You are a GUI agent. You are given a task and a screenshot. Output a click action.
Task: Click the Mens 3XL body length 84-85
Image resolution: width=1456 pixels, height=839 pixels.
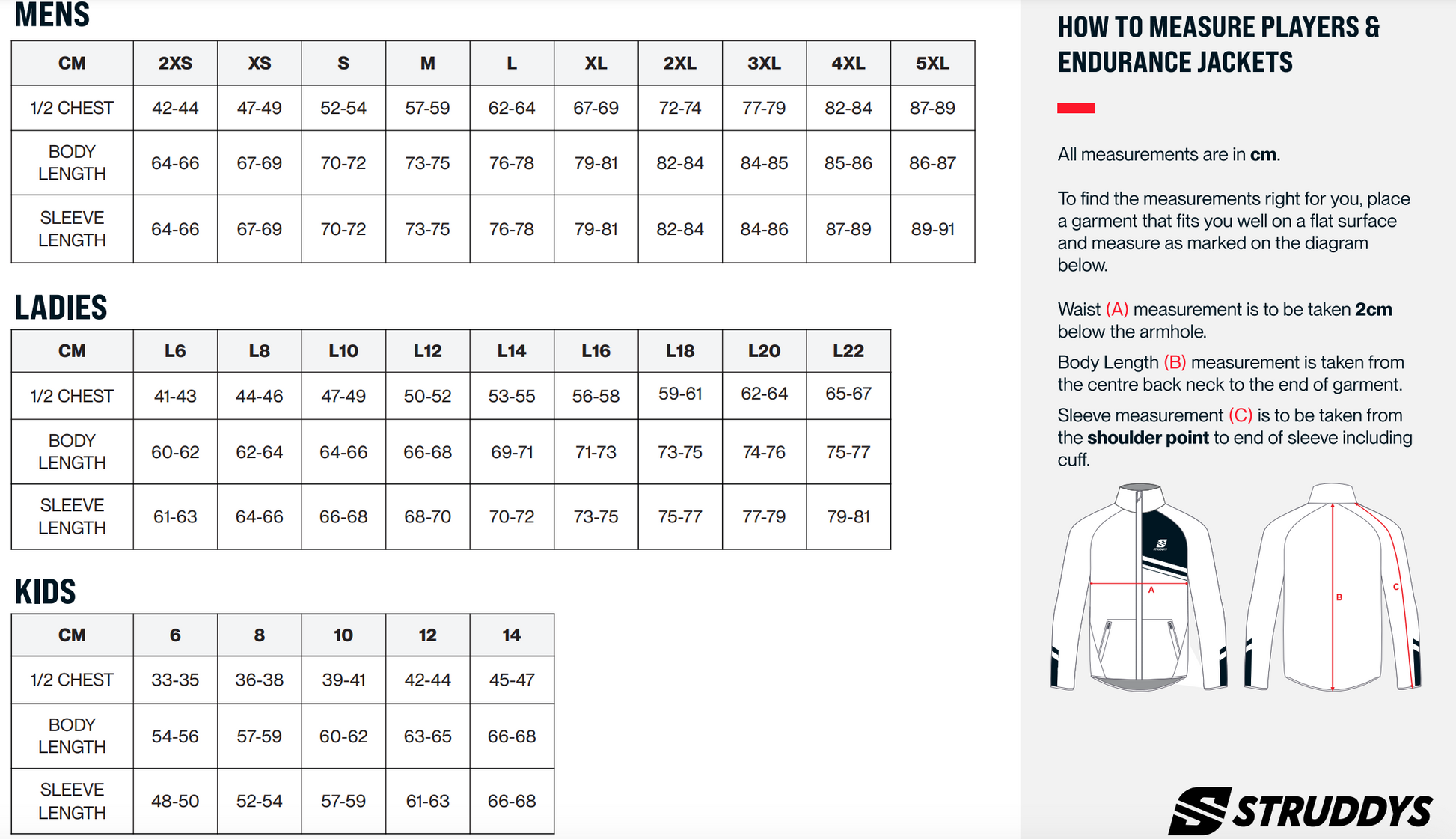pos(764,163)
